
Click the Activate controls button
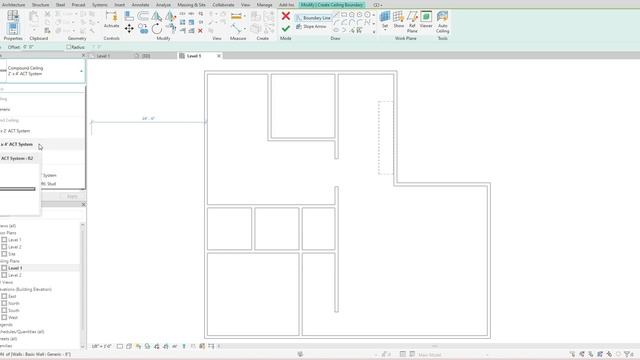tap(111, 20)
